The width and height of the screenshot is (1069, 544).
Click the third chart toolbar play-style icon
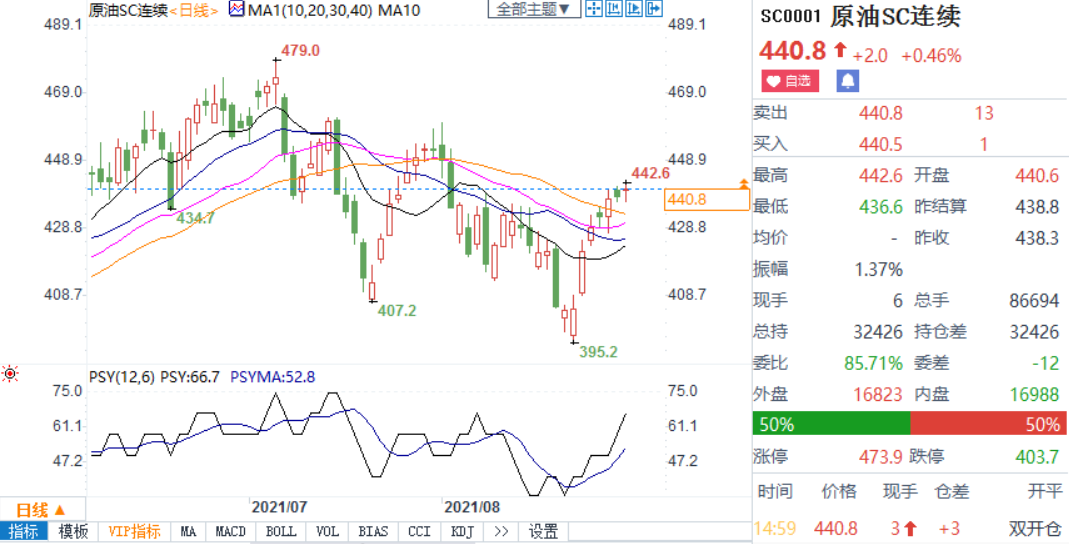click(x=634, y=10)
